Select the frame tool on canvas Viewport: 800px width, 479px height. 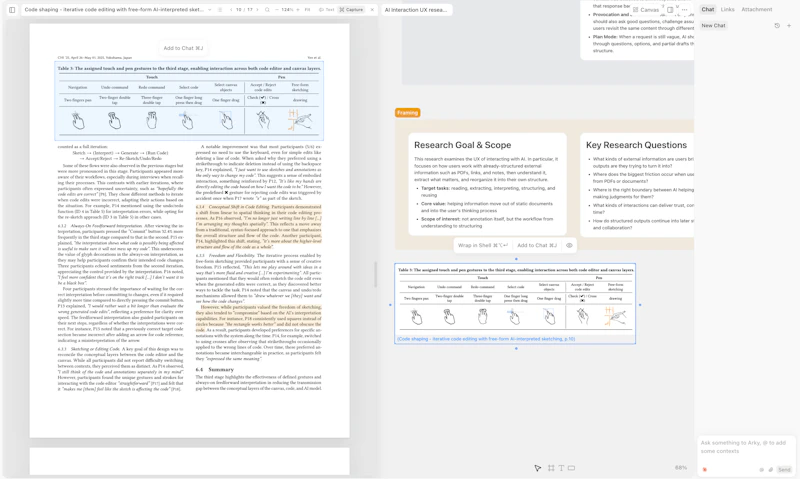[x=551, y=468]
